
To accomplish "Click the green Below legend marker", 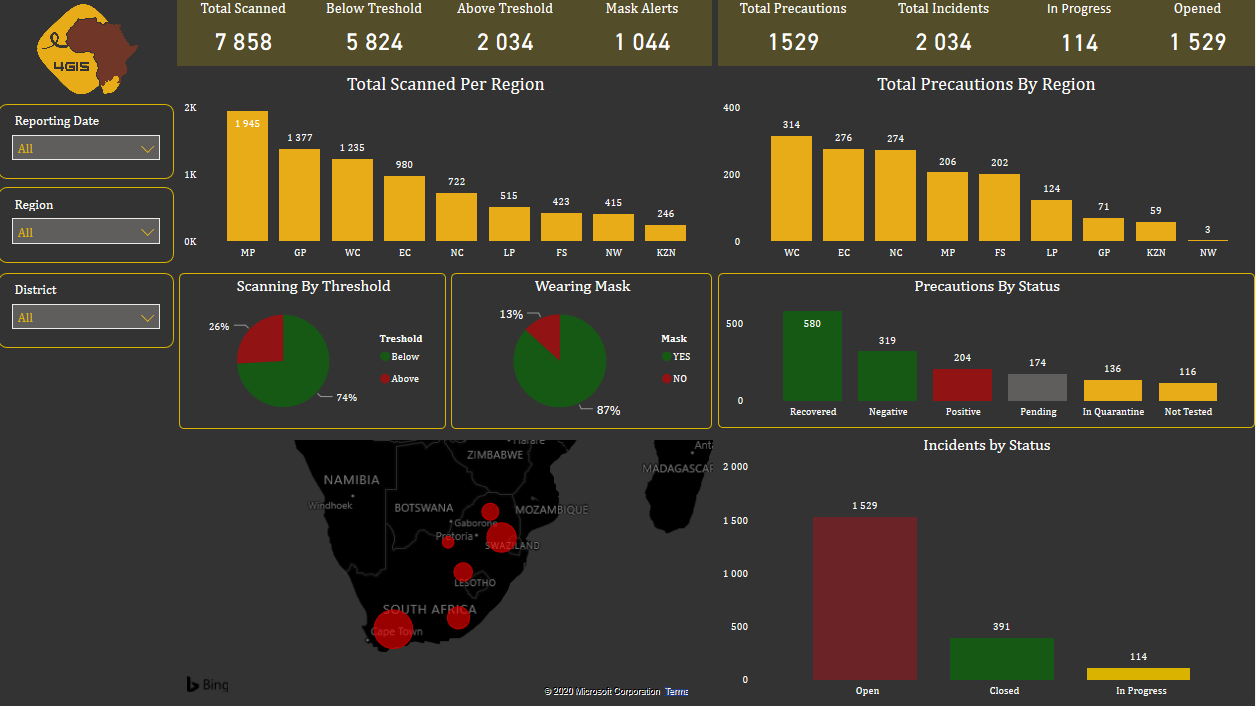I will pyautogui.click(x=385, y=357).
